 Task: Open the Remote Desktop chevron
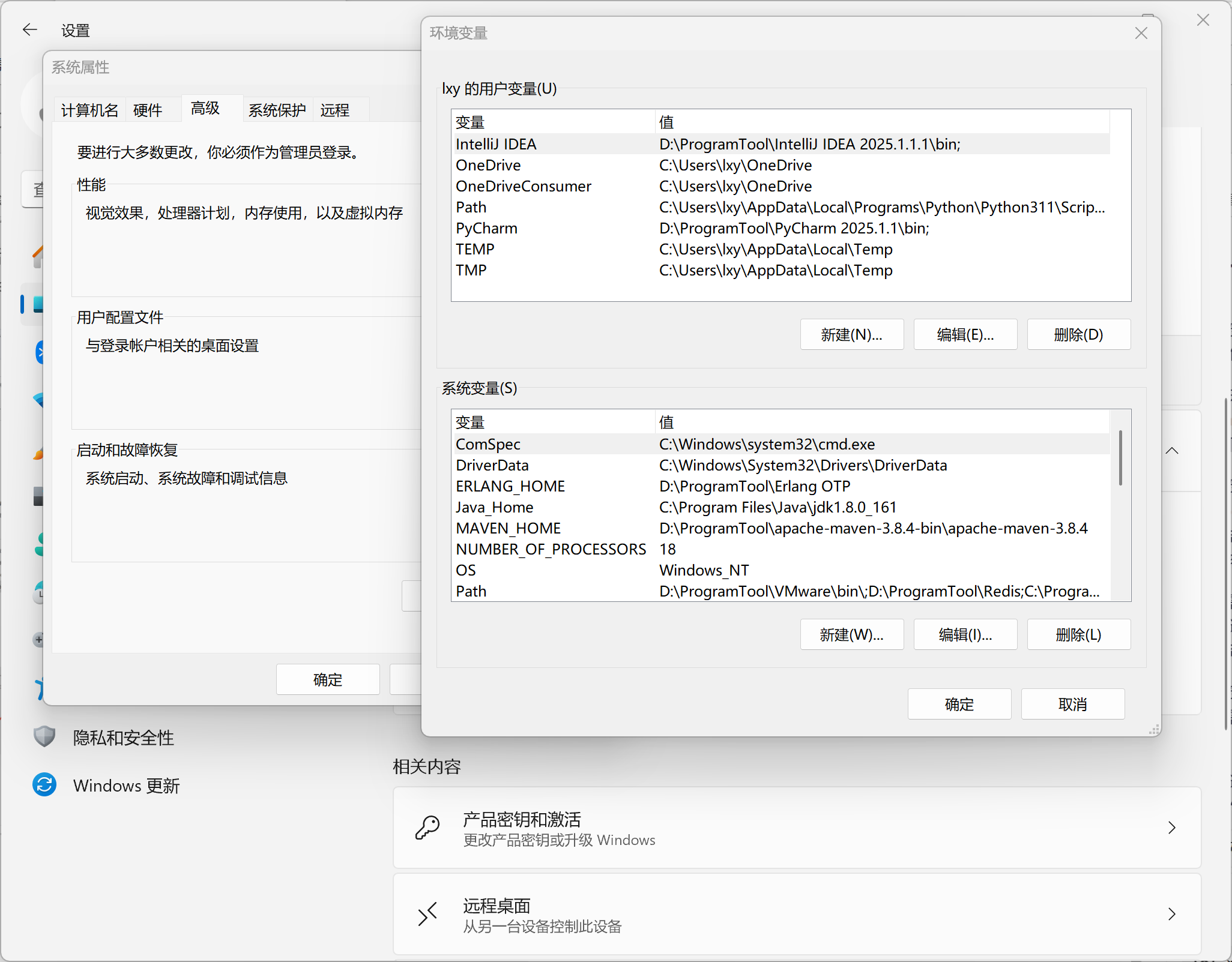(1171, 914)
